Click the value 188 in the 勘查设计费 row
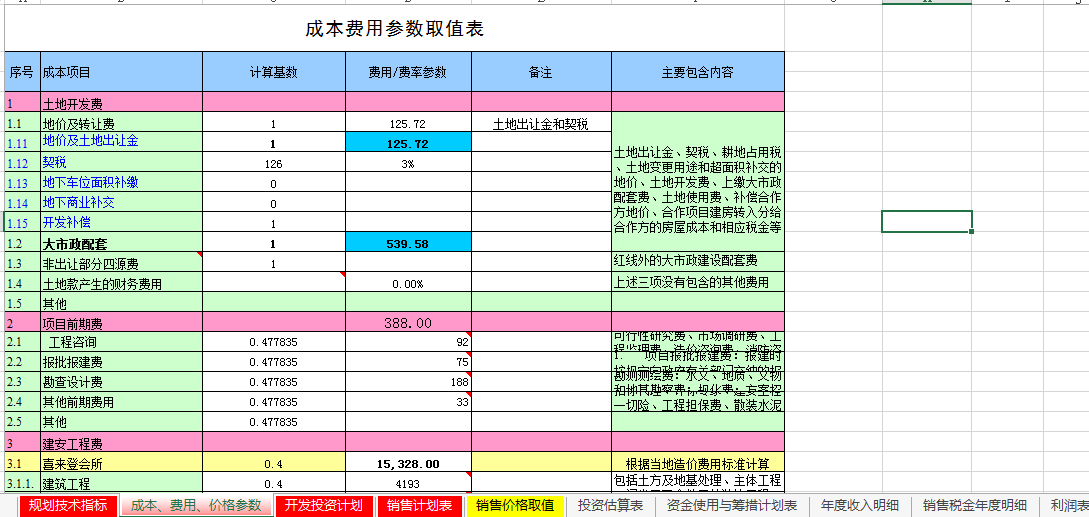The height and width of the screenshot is (517, 1089). [x=408, y=382]
